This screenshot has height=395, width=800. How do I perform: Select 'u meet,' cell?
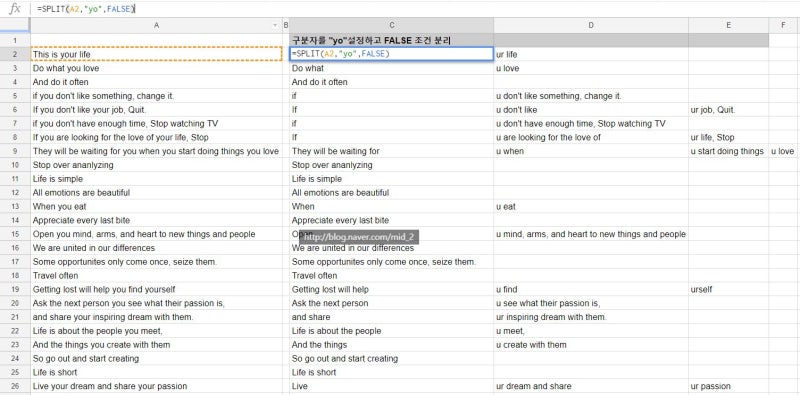click(x=591, y=331)
